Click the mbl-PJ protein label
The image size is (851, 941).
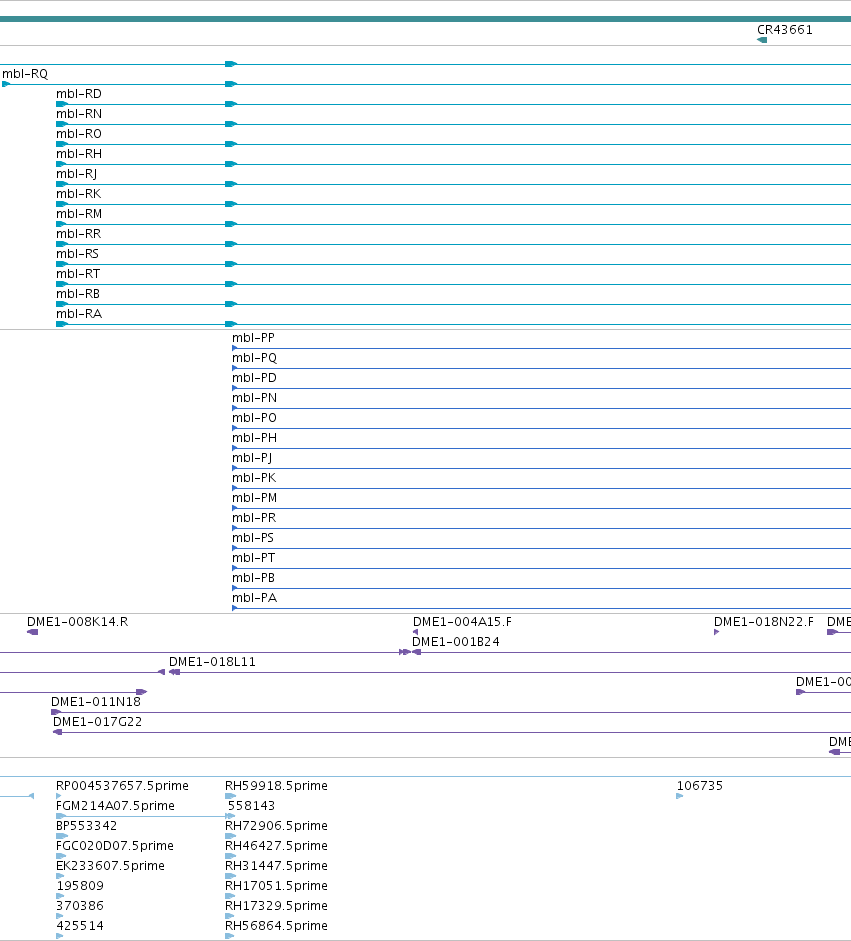(252, 458)
